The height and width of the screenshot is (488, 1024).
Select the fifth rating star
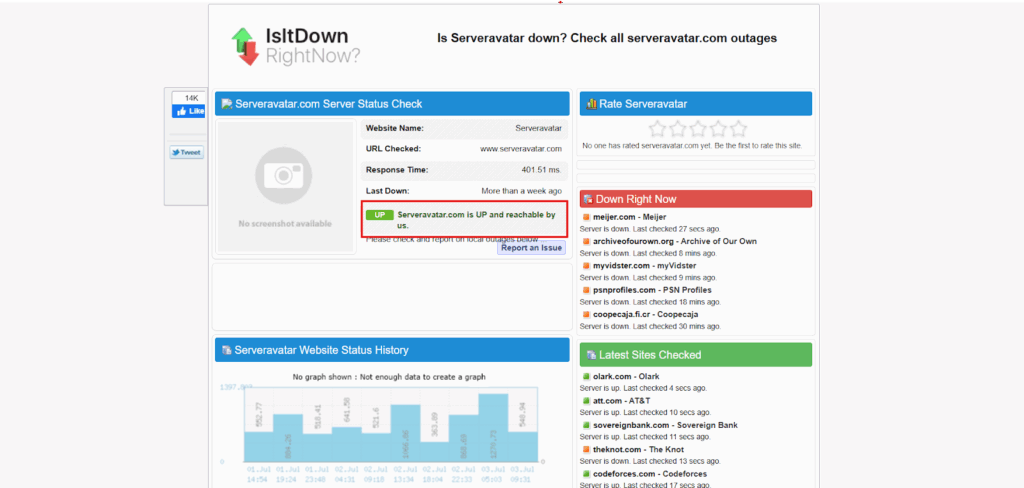tap(739, 128)
